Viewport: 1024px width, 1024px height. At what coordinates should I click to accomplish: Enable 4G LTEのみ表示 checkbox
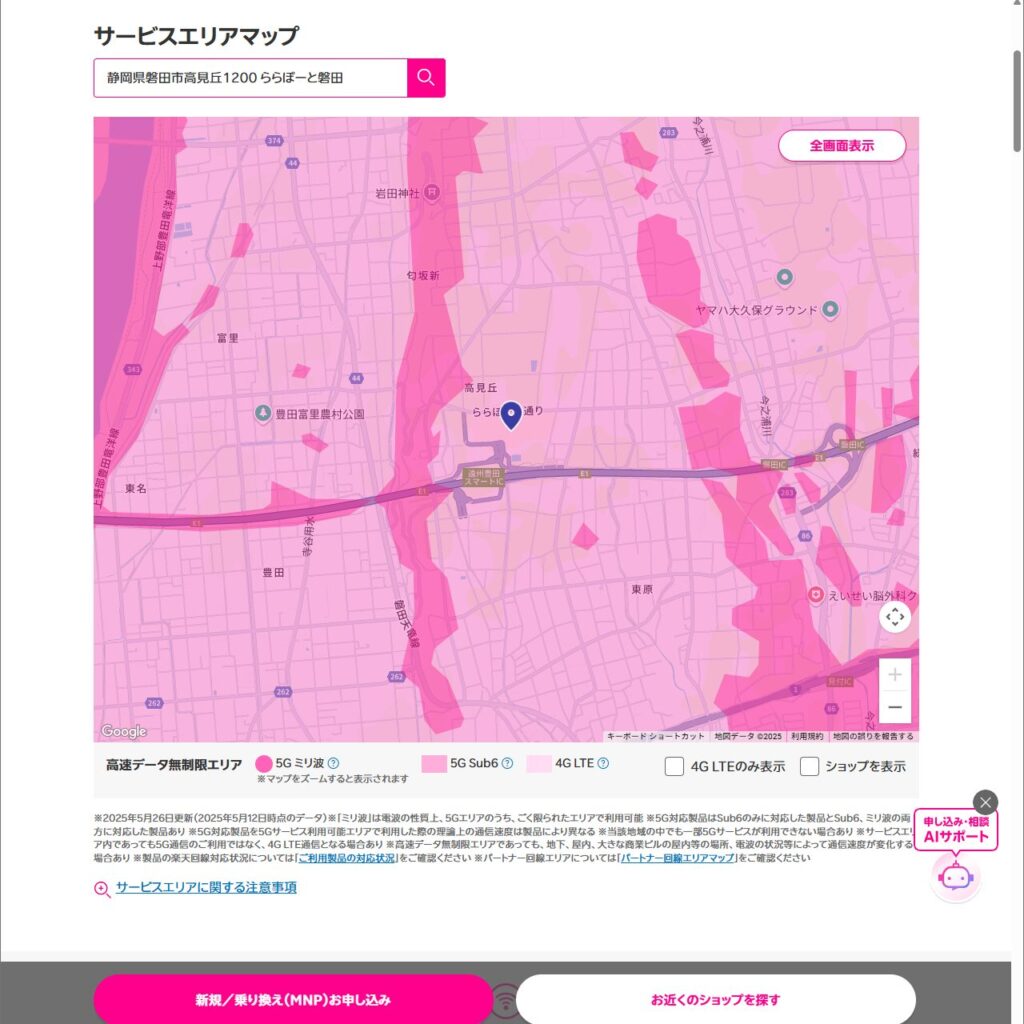pyautogui.click(x=674, y=767)
